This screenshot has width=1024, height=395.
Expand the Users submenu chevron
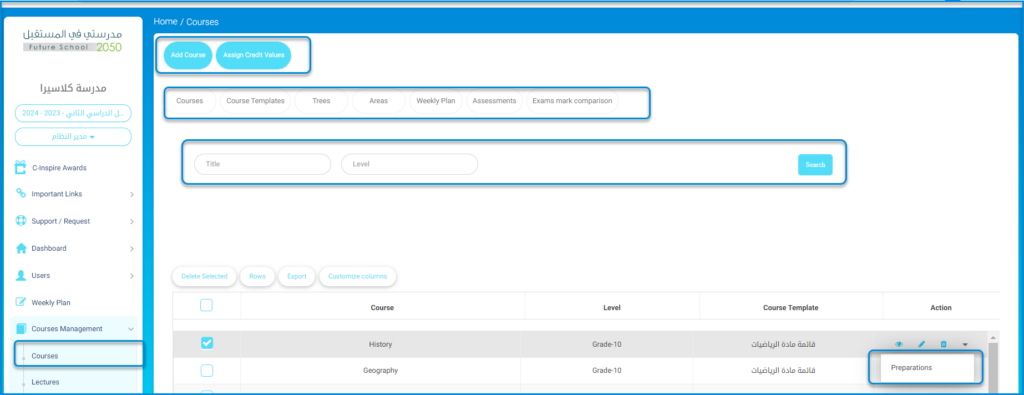[131, 276]
